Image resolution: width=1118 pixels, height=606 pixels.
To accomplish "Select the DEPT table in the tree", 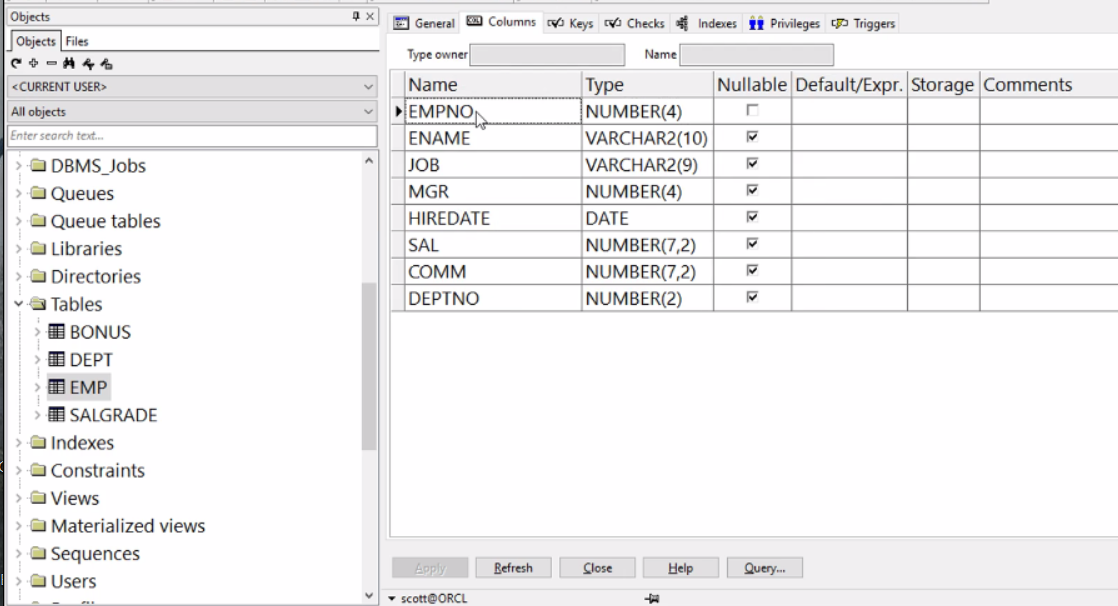I will (91, 360).
